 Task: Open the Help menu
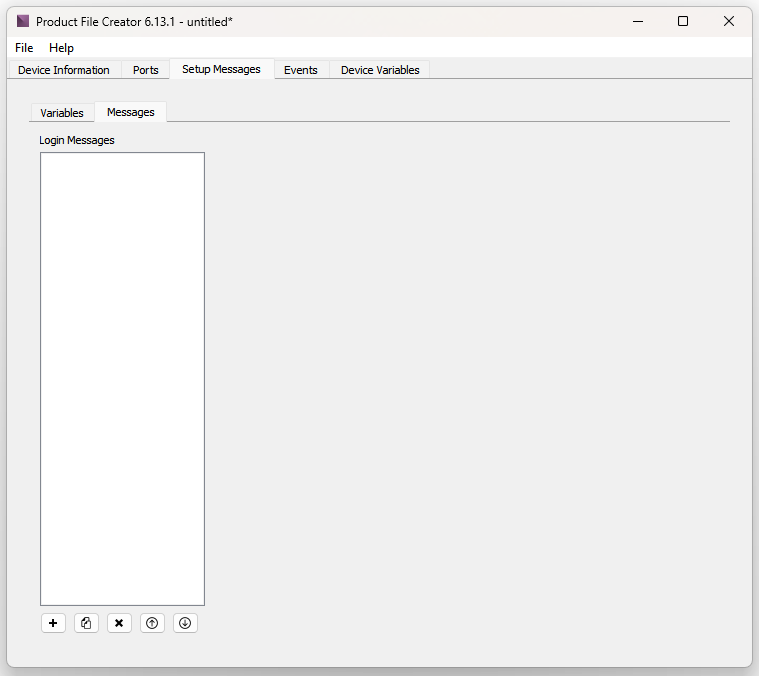tap(61, 48)
